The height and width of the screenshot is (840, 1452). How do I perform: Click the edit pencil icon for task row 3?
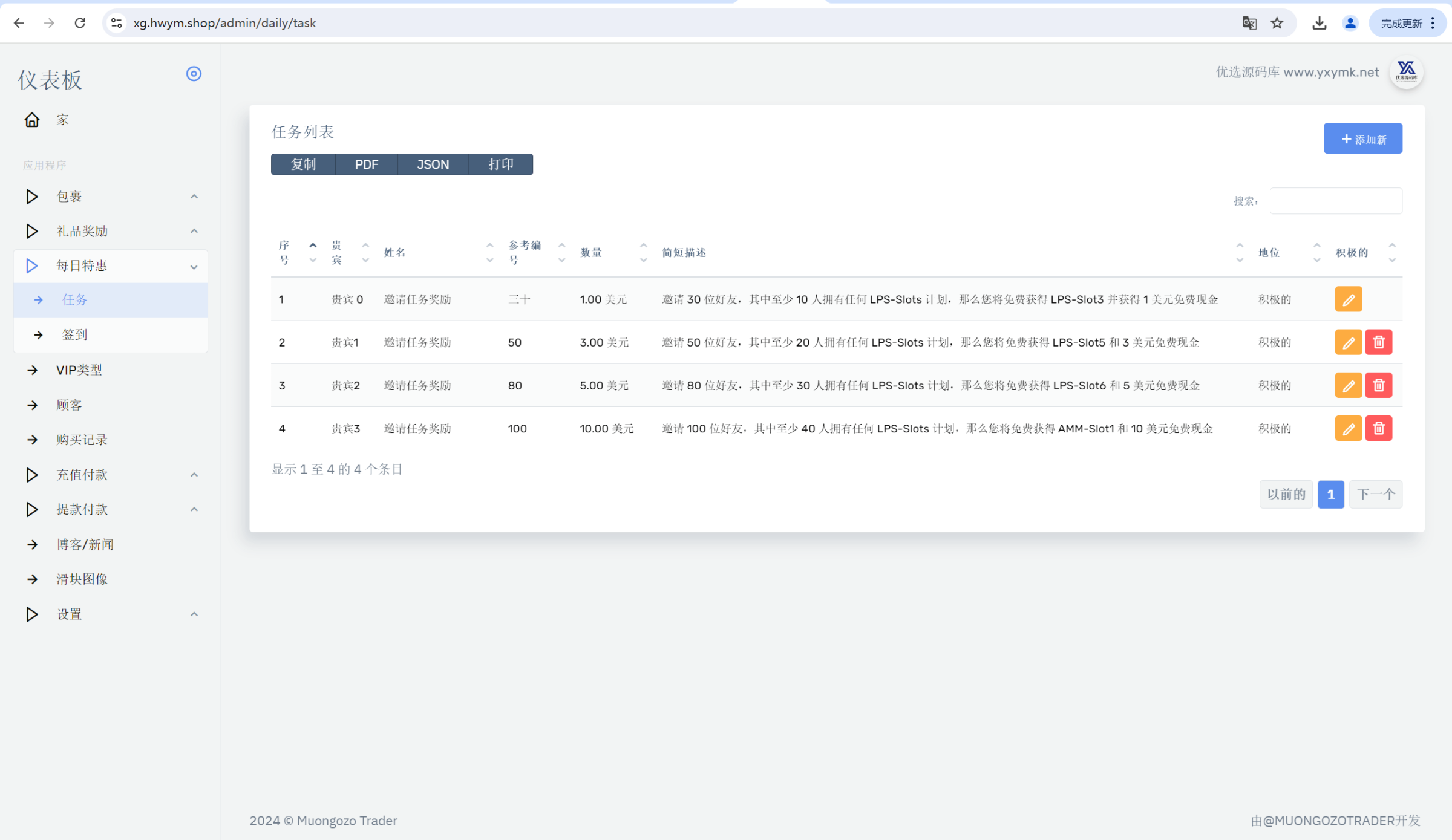click(1348, 385)
